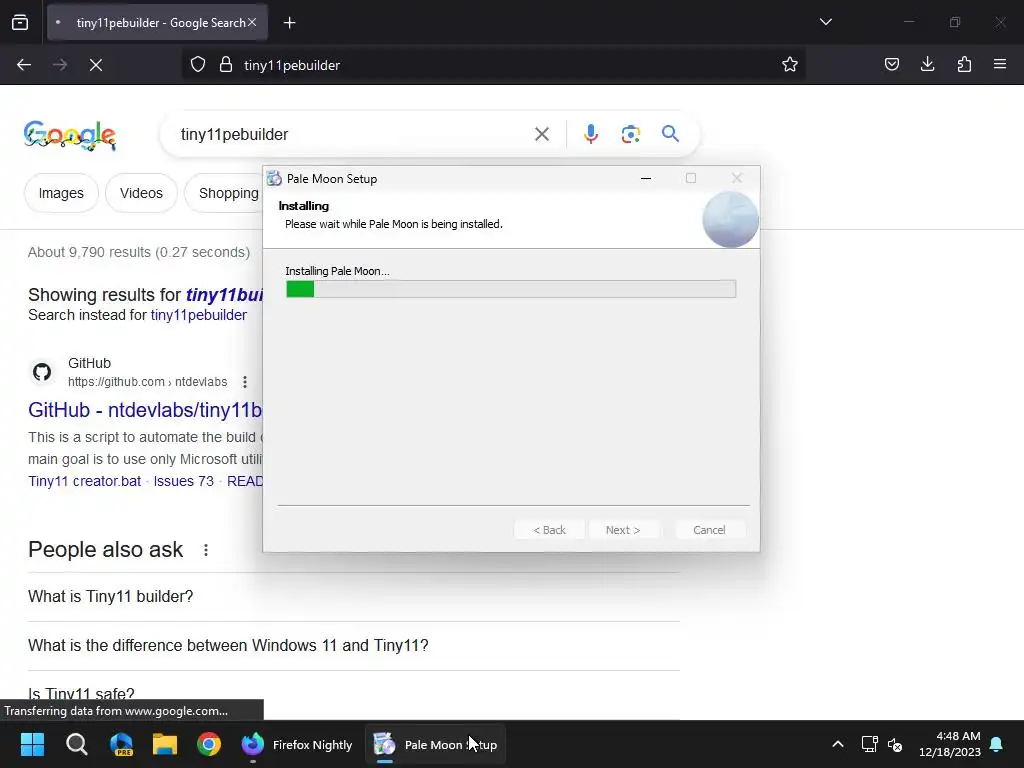1024x768 pixels.
Task: Bookmark this page with the star
Action: 790,65
